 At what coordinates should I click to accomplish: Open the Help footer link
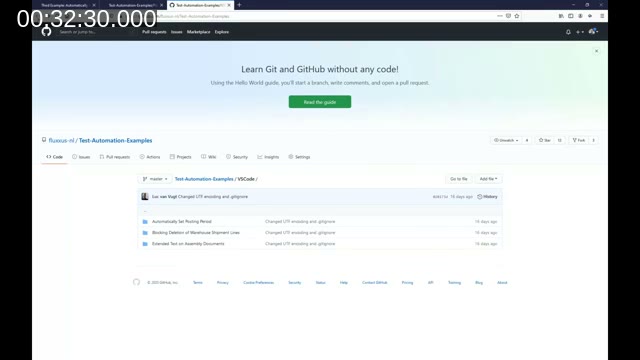(344, 282)
